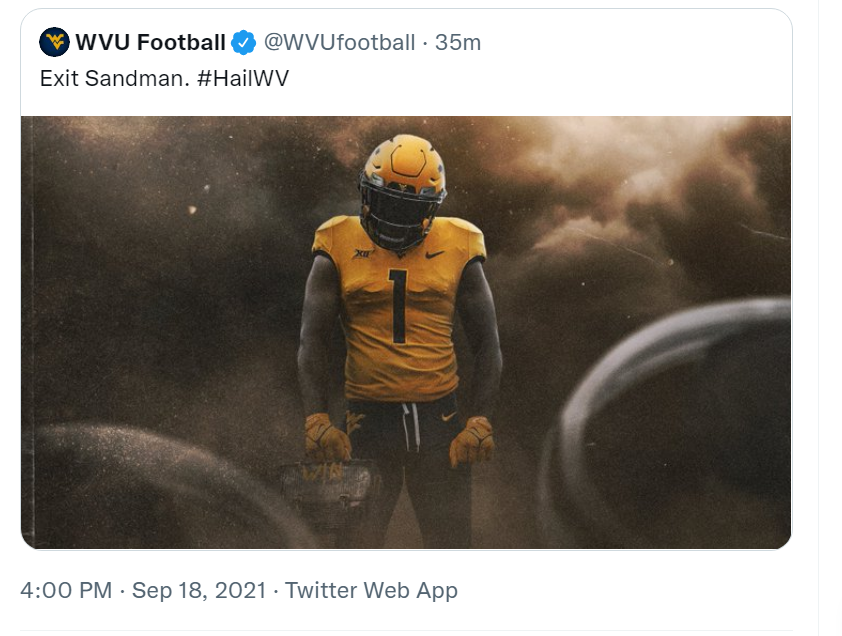Click the 4:00 PM time below the tweet

(x=65, y=590)
